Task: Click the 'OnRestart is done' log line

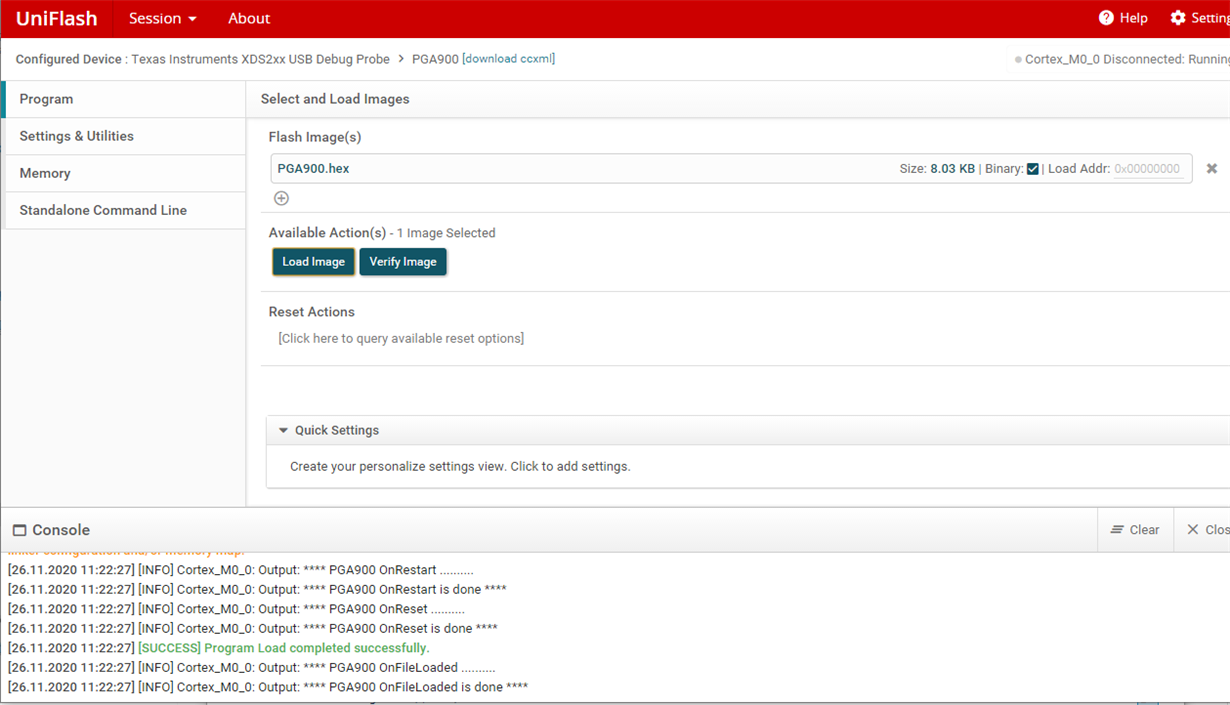Action: click(x=257, y=589)
